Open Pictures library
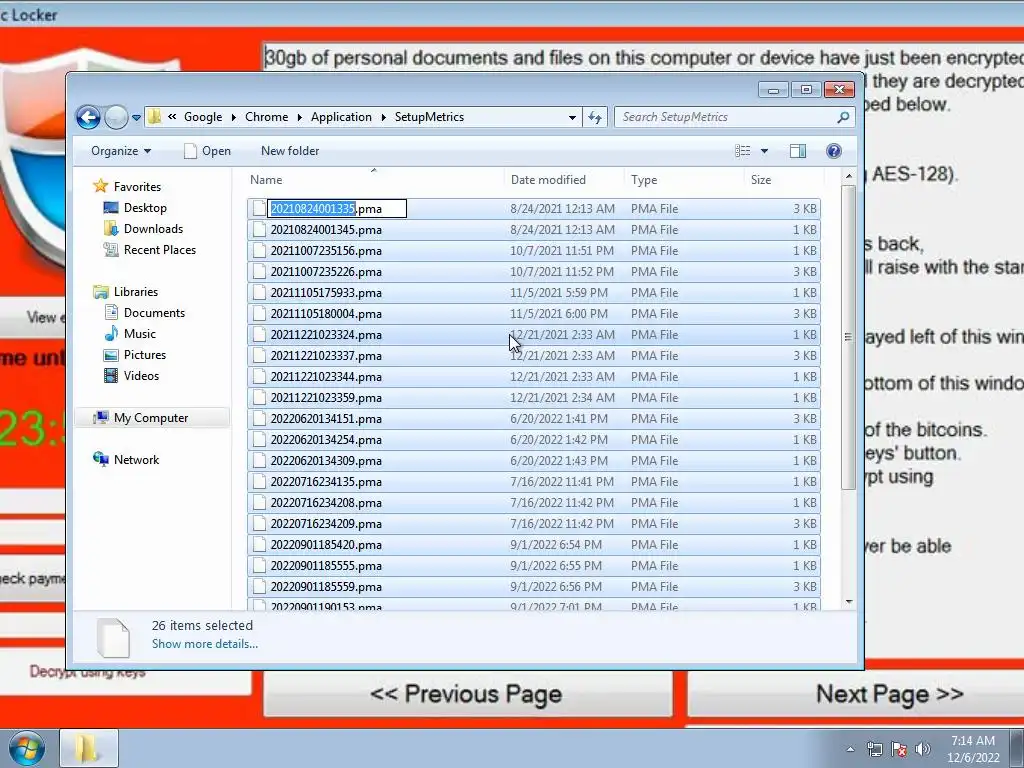 tap(144, 355)
